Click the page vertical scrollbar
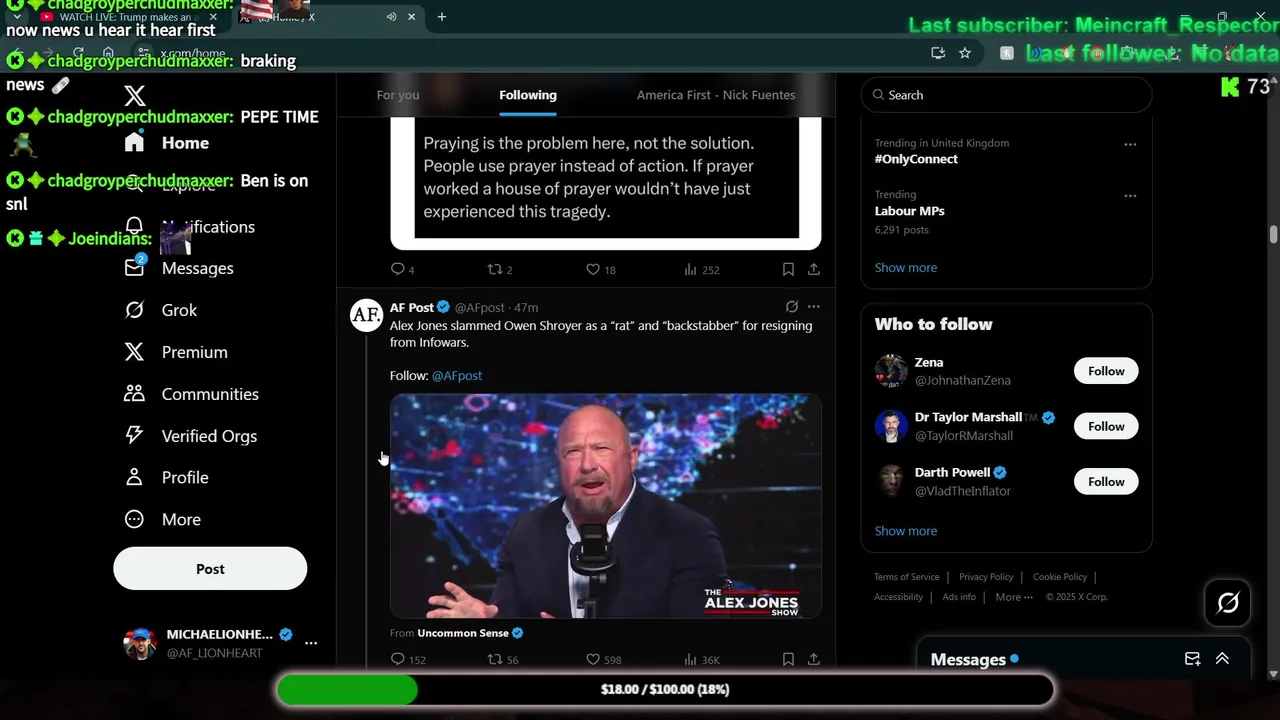The height and width of the screenshot is (720, 1280). pos(1273,235)
